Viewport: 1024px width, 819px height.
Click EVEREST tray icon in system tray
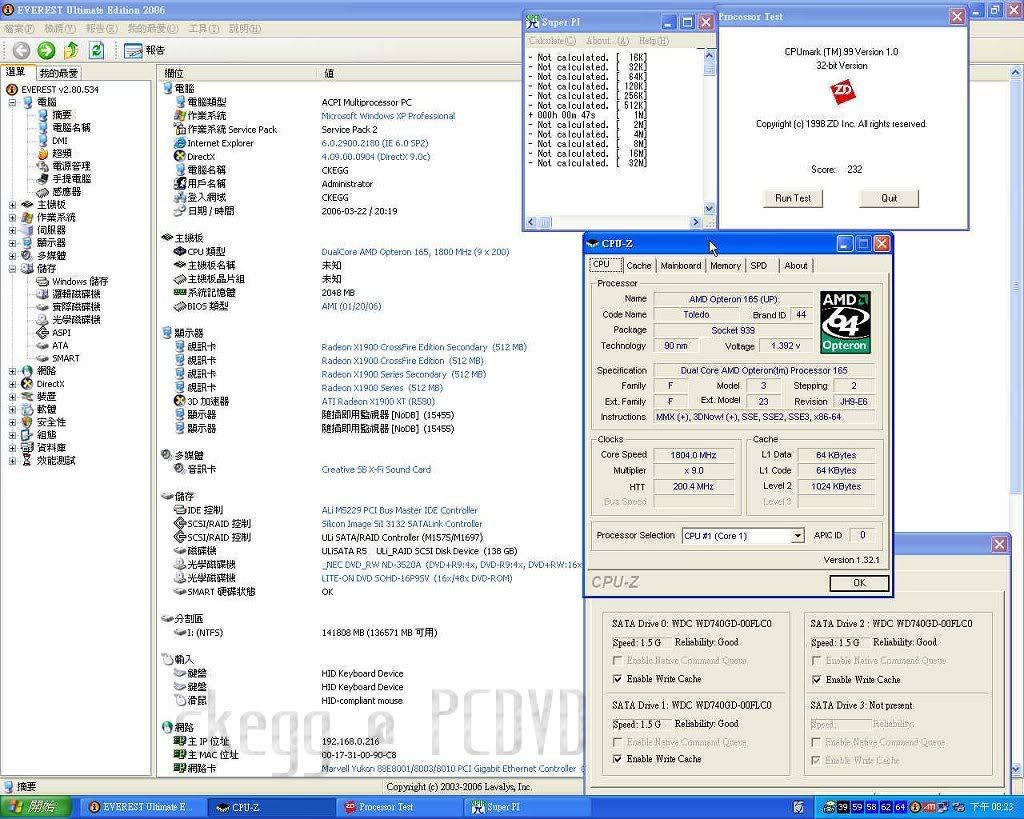click(x=915, y=807)
